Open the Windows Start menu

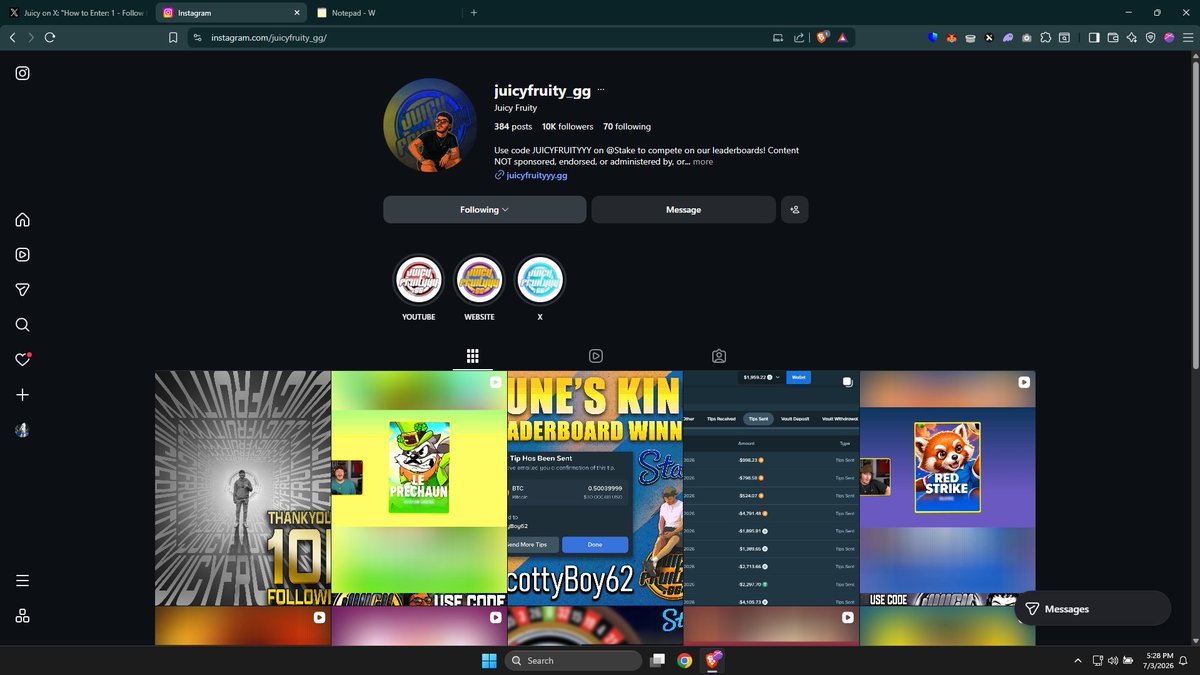click(488, 661)
